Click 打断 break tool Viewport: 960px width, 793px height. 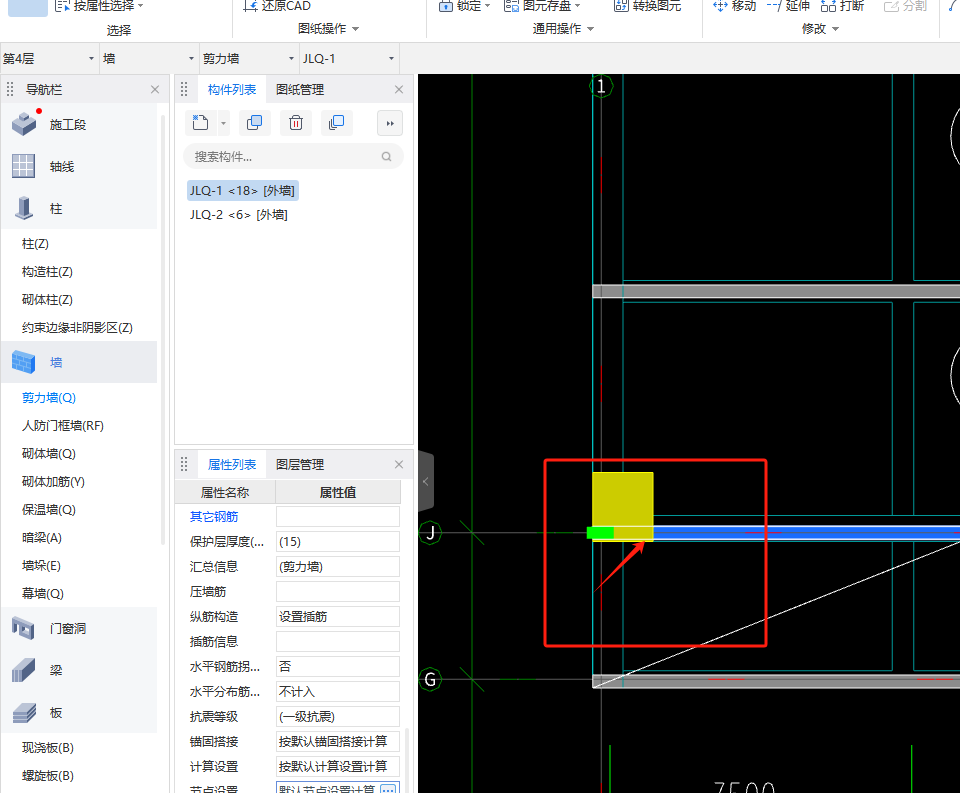coord(842,6)
